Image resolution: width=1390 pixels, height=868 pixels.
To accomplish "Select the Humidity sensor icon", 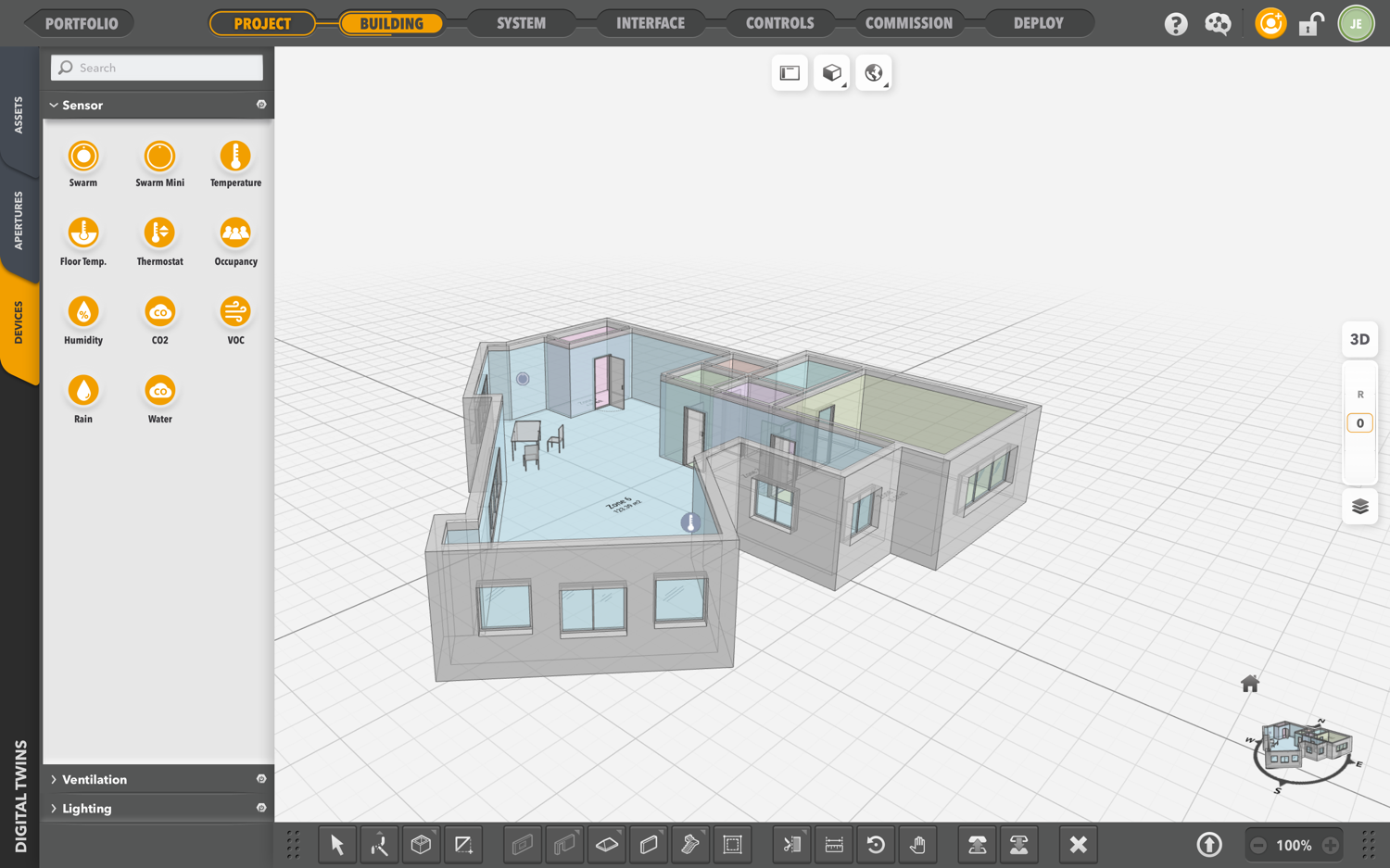I will tap(83, 312).
